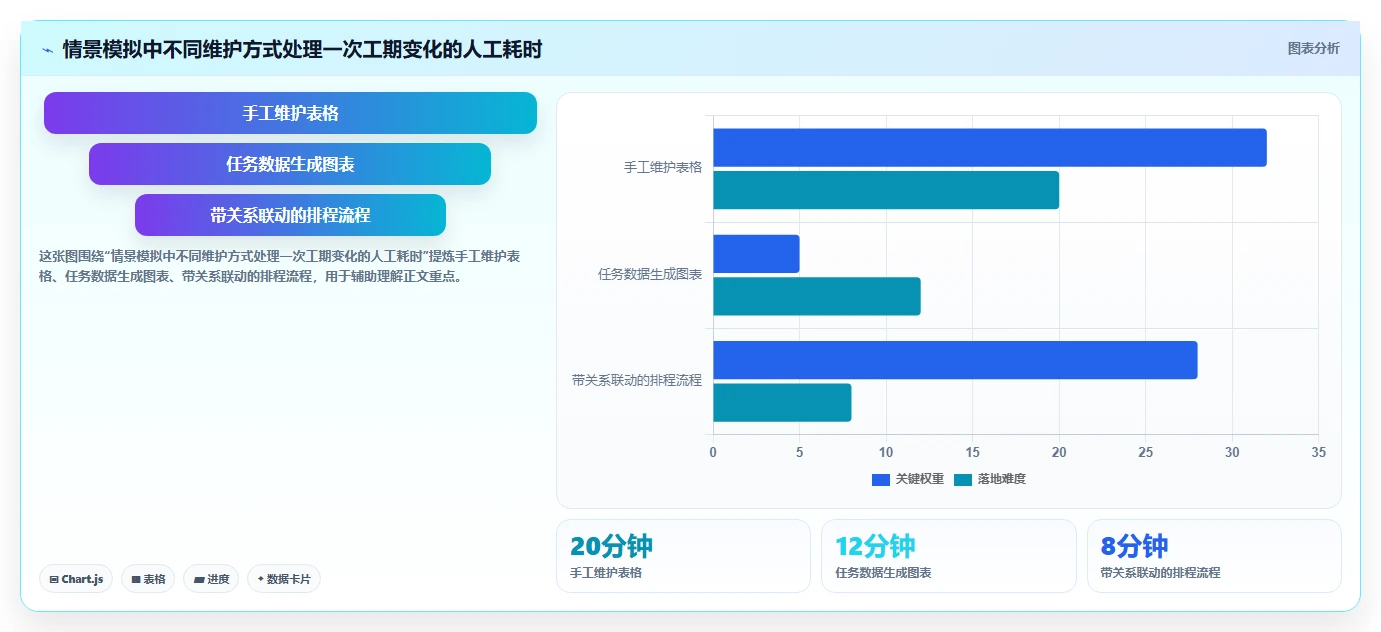The image size is (1381, 632).
Task: Select the 手工维护表格 gradient pill
Action: pyautogui.click(x=290, y=113)
